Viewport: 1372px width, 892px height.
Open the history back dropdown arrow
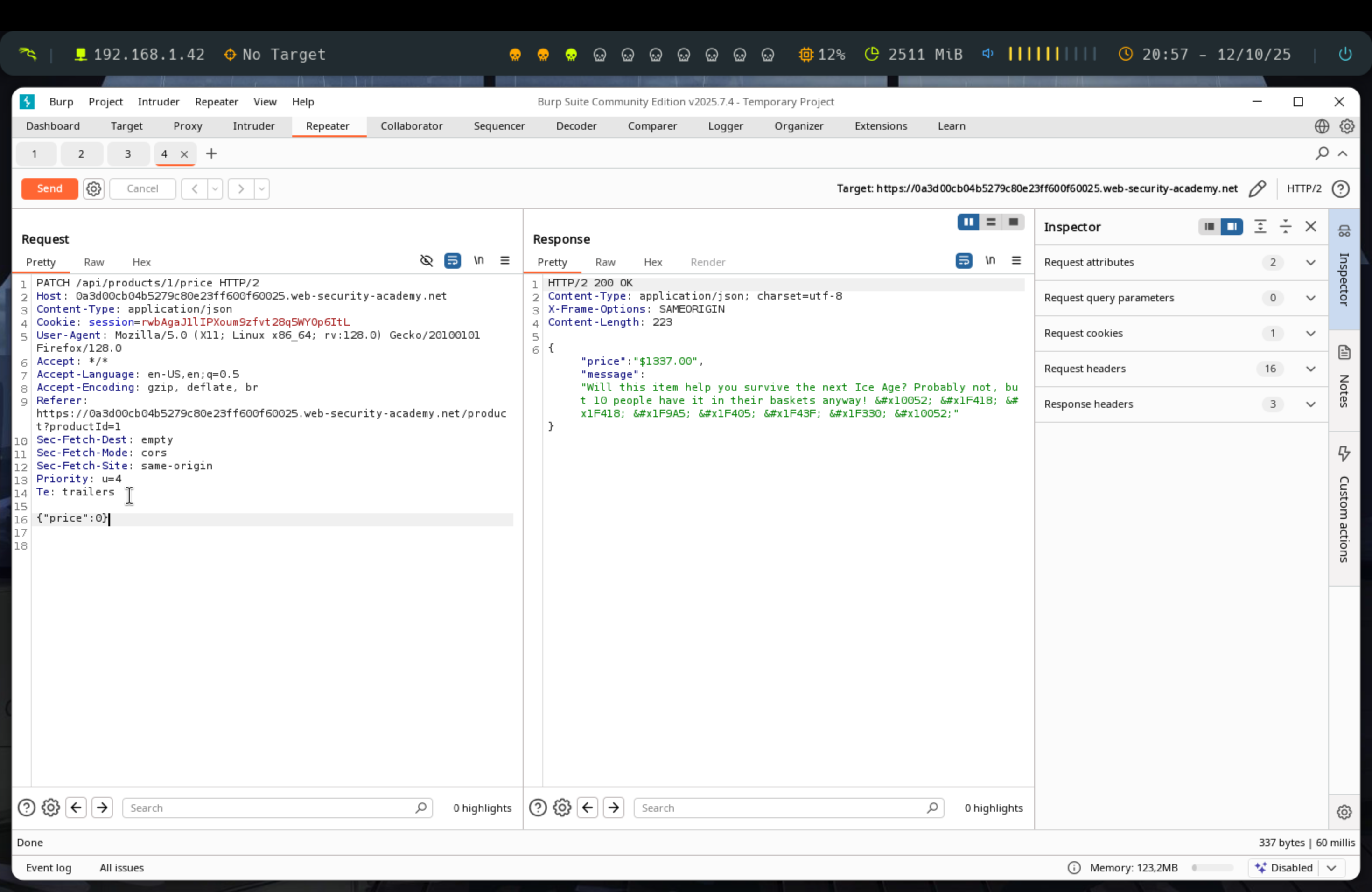pos(215,188)
